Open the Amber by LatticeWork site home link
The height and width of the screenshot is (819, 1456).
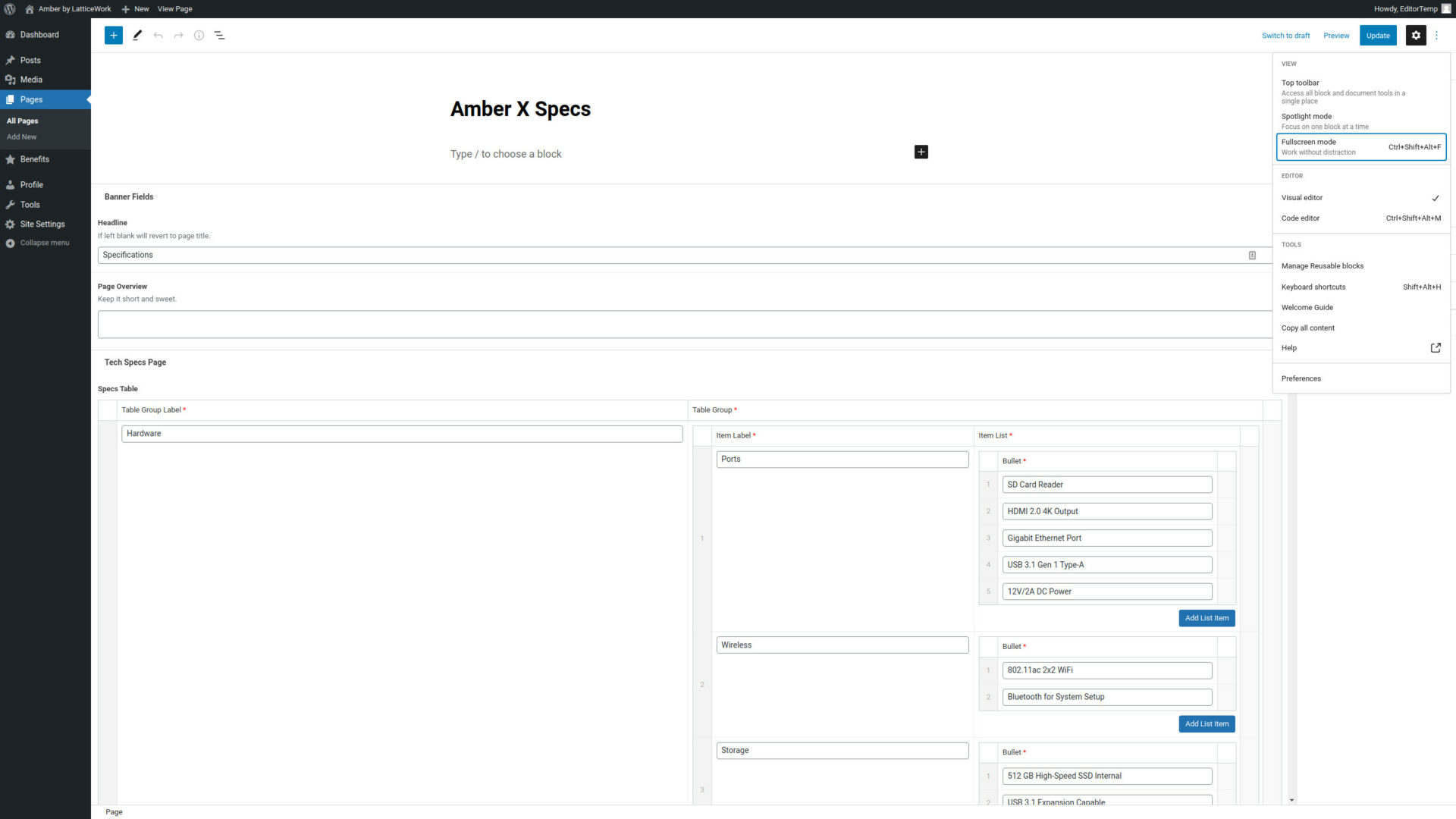[x=67, y=9]
